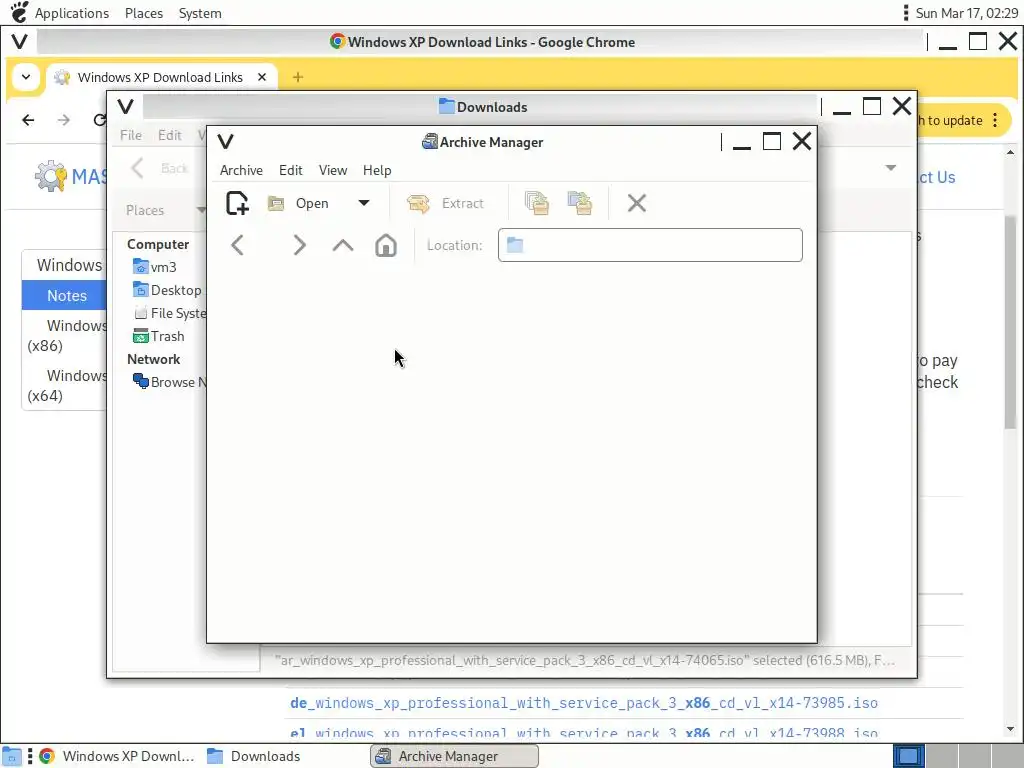Select the first workspace switcher box

908,756
